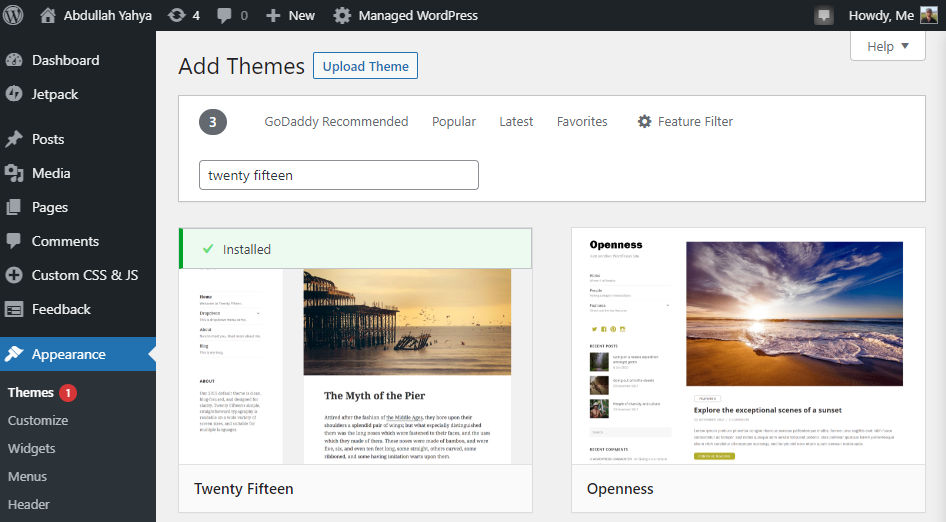This screenshot has width=946, height=522.
Task: Click the updates icon showing 4
Action: 177,15
